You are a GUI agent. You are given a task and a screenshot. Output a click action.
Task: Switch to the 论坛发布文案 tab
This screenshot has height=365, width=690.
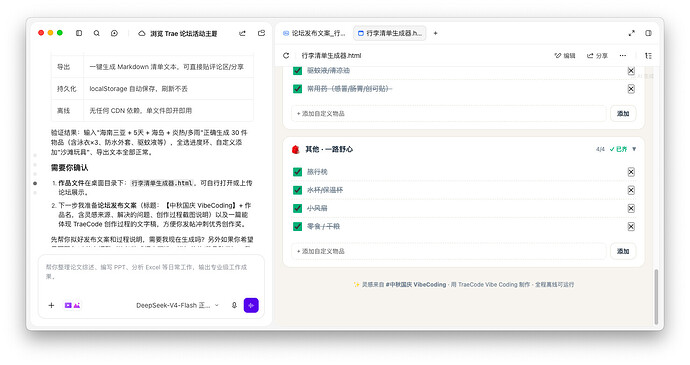pos(314,33)
